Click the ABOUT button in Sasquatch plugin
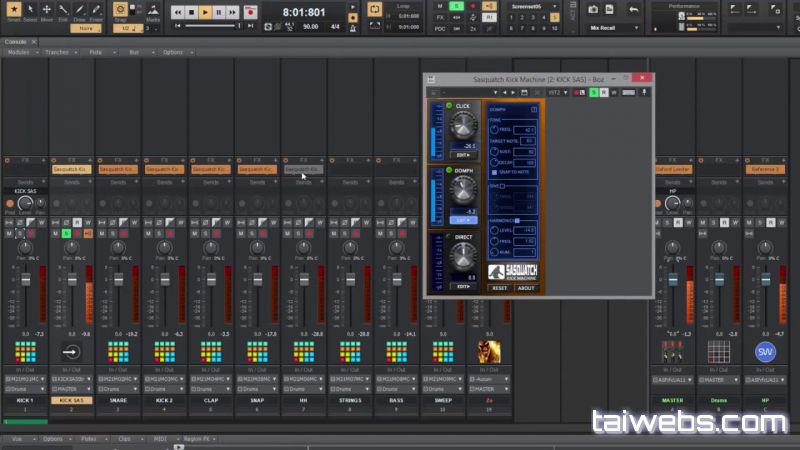This screenshot has width=800, height=450. (526, 288)
